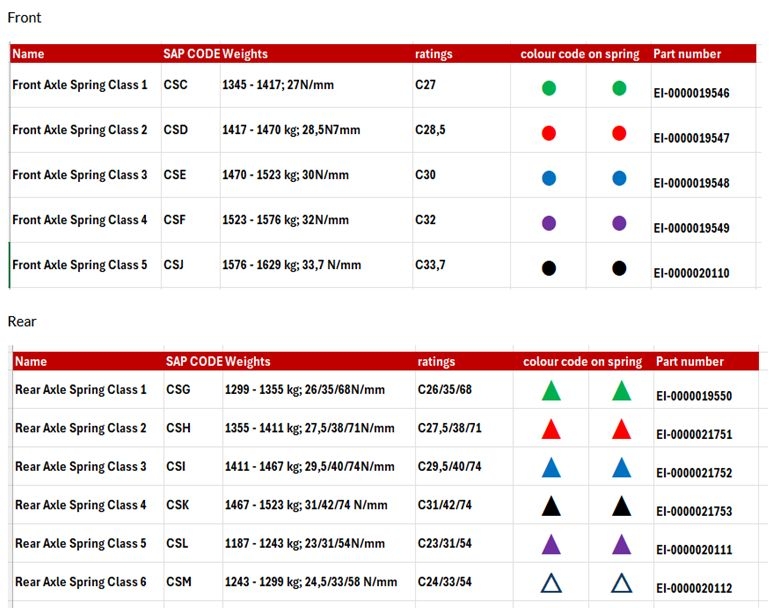Select part number cell EI-0000019546
The height and width of the screenshot is (608, 769).
click(691, 93)
